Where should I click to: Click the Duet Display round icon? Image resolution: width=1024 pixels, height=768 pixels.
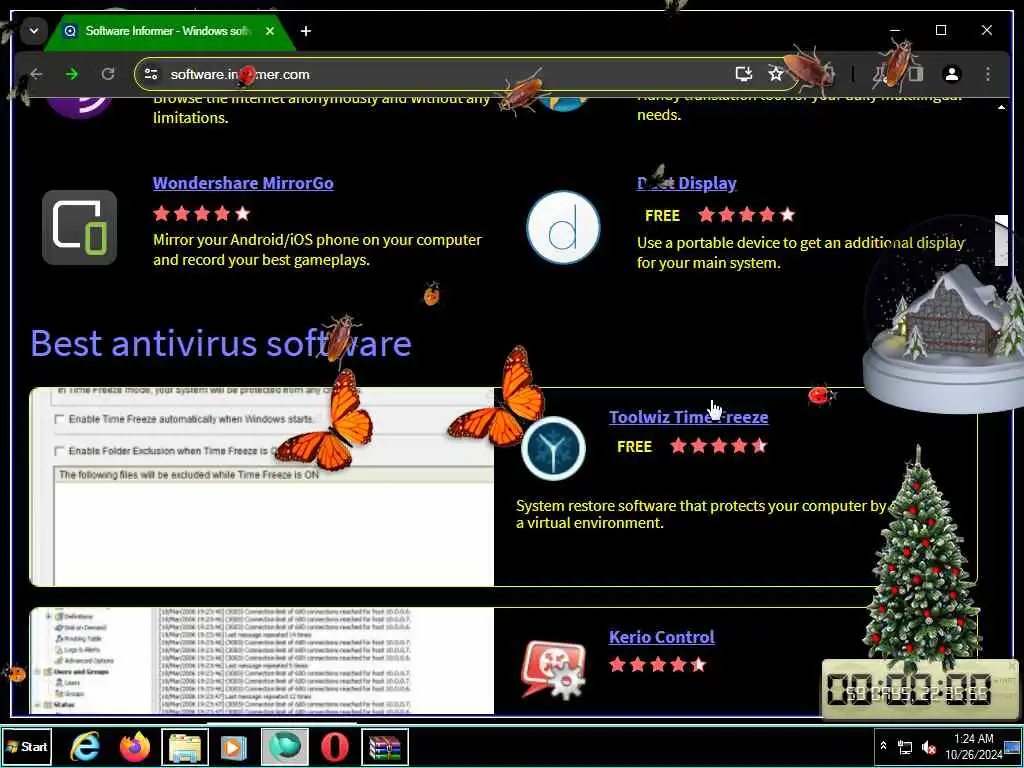pos(563,227)
